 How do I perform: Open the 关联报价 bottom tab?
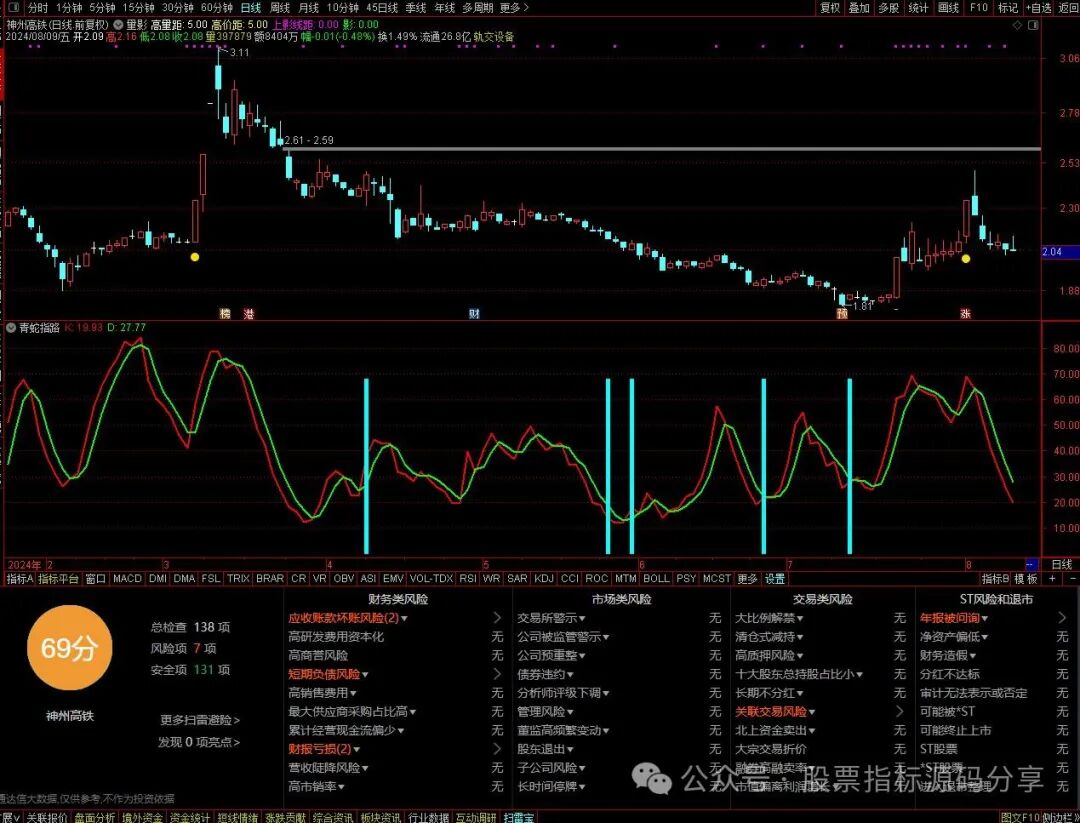coord(47,817)
